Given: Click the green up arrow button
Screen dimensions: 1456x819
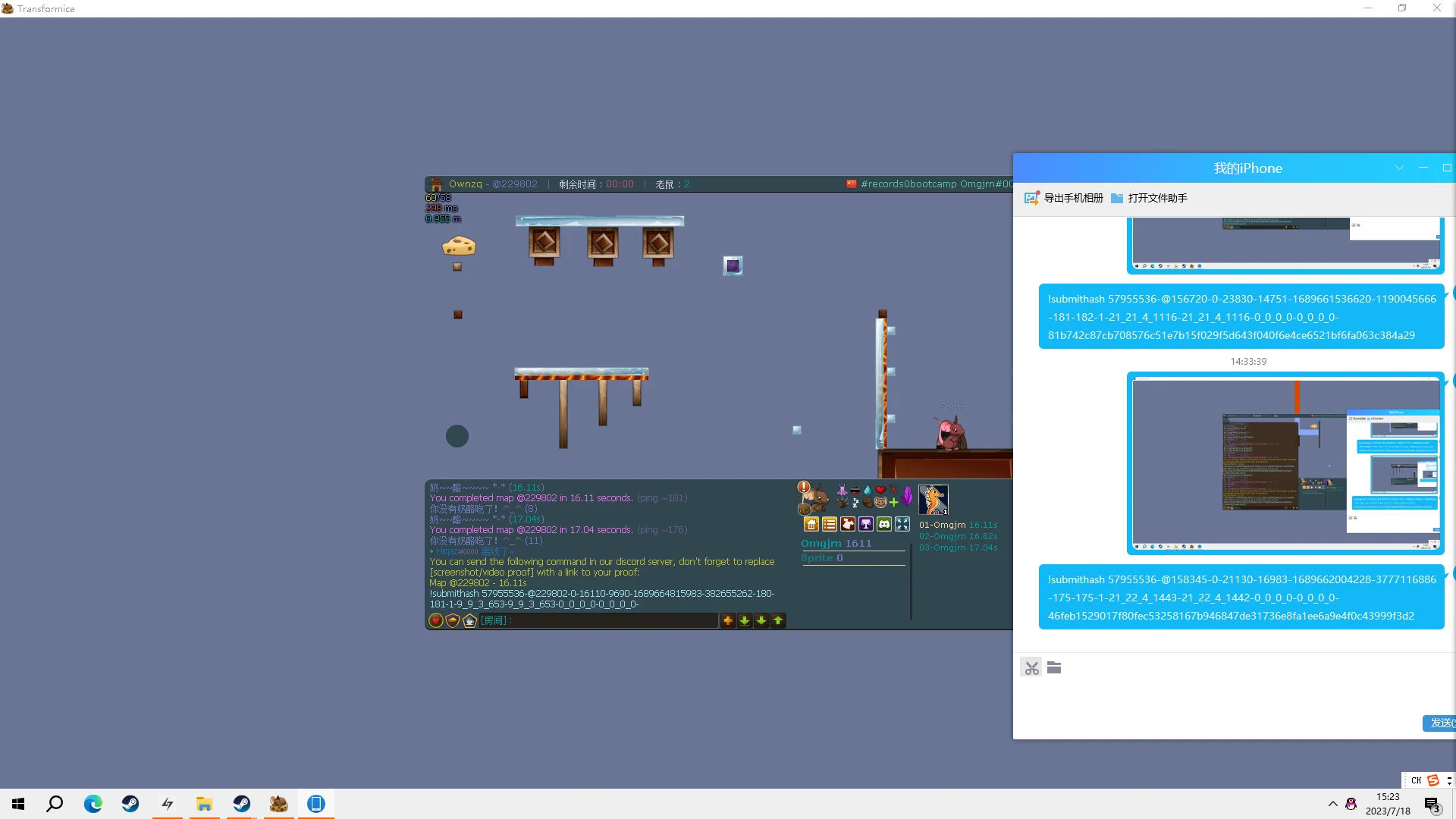Looking at the screenshot, I should [778, 620].
